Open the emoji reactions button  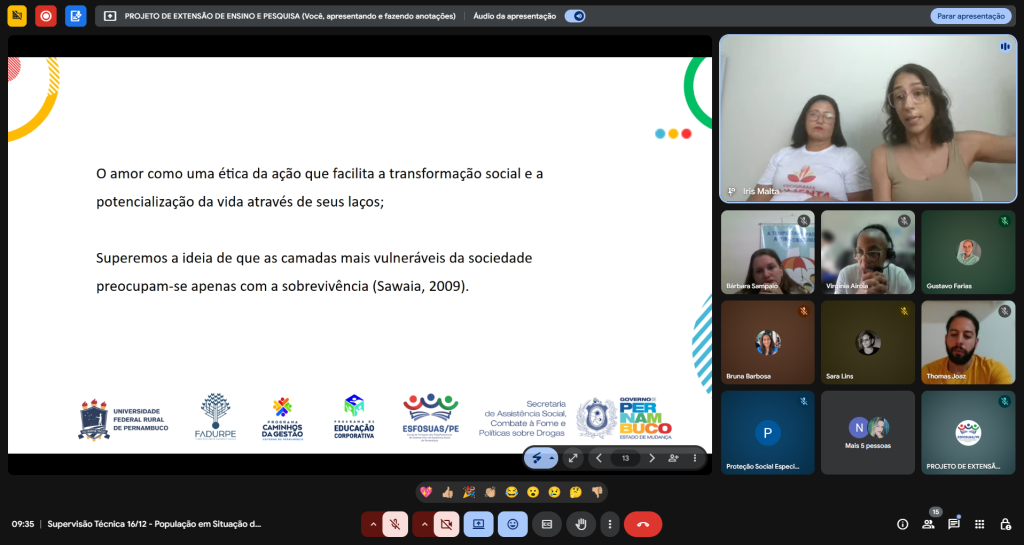pos(513,524)
